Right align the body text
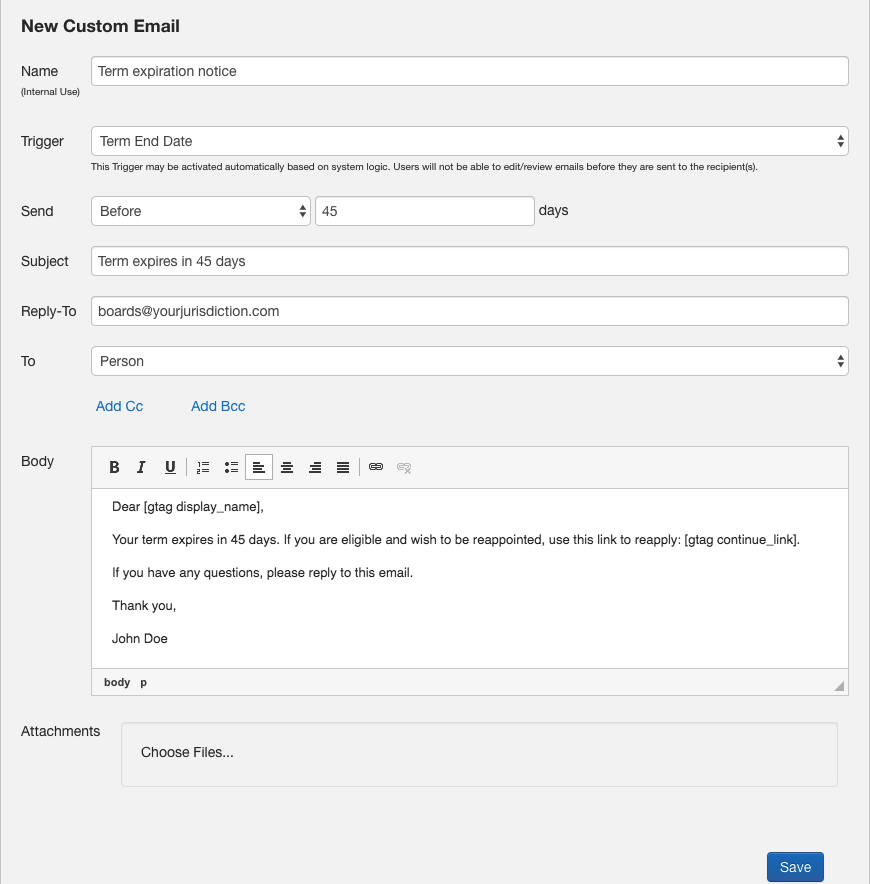Viewport: 870px width, 884px height. [315, 467]
